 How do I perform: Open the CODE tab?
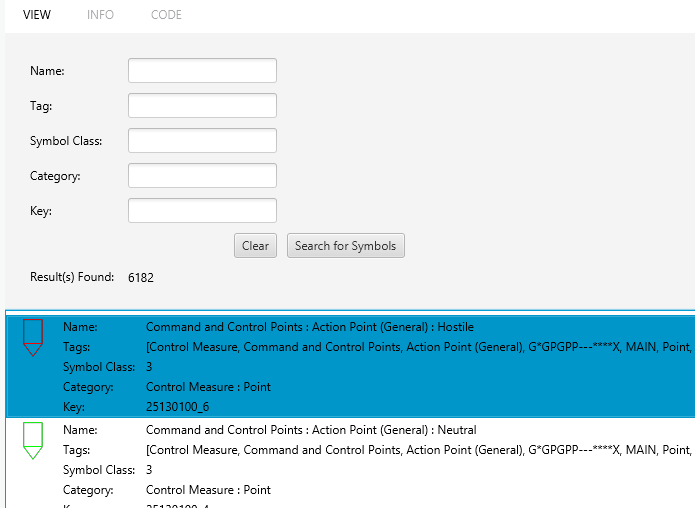click(166, 15)
